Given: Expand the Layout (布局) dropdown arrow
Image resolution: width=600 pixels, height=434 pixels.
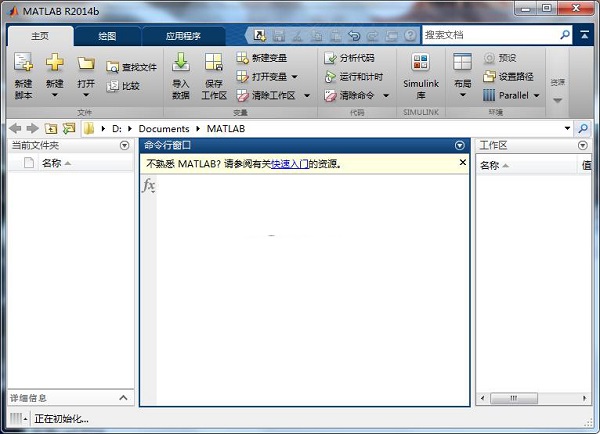Looking at the screenshot, I should [462, 95].
